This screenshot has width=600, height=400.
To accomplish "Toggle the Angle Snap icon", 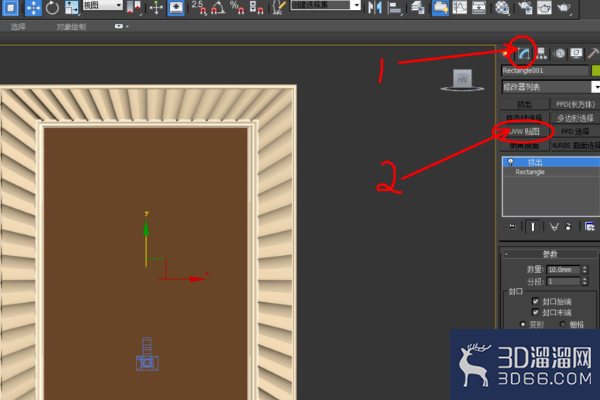I will click(218, 7).
